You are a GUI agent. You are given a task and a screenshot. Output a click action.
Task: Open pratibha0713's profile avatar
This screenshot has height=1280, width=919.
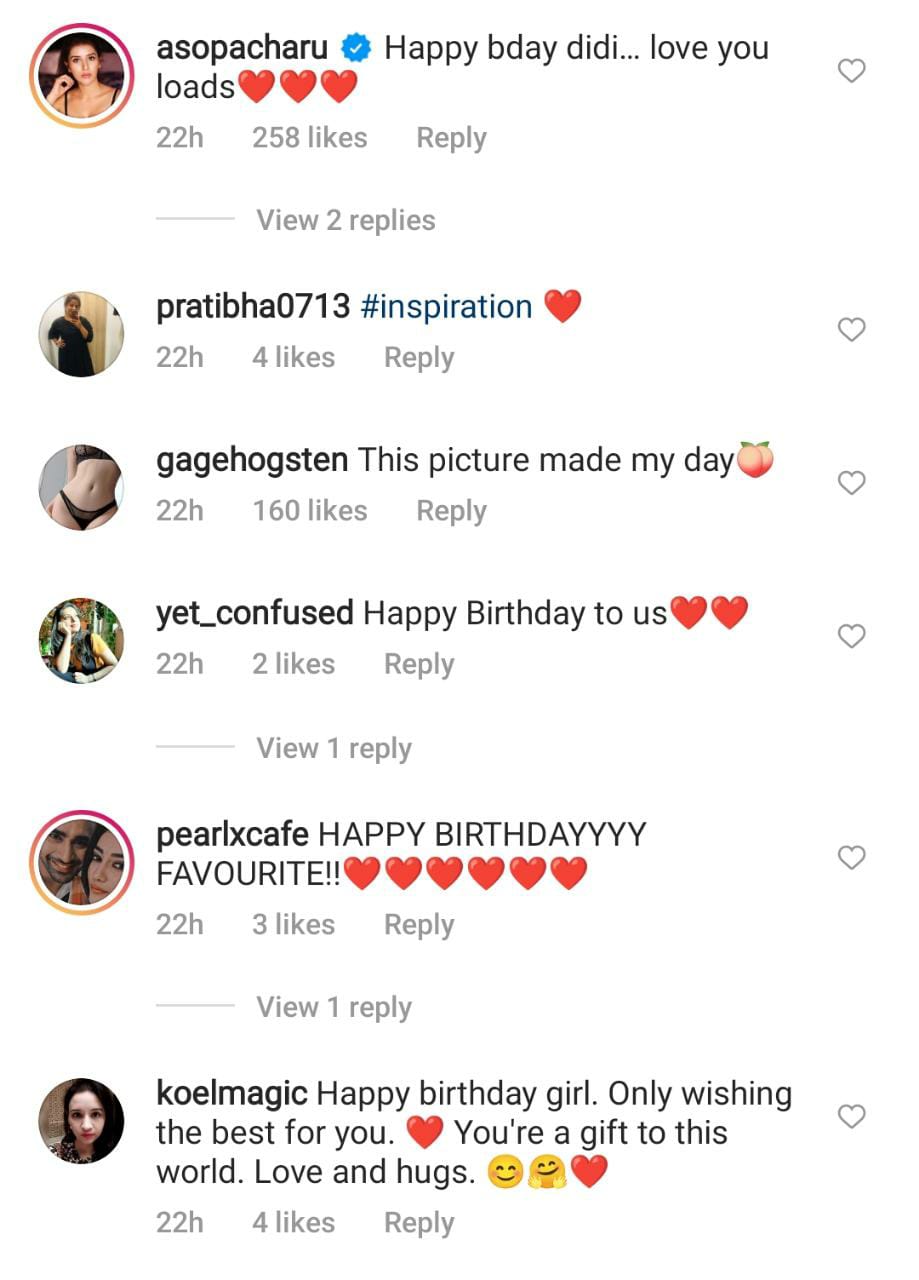pos(81,334)
